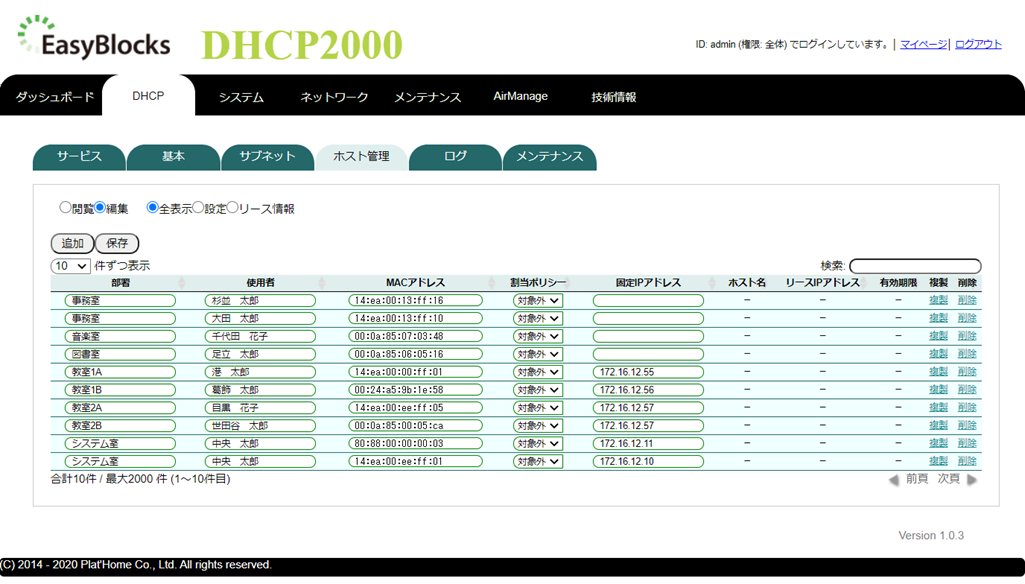Viewport: 1025px width, 584px height.
Task: Open the ネットワーク main tab
Action: click(334, 97)
